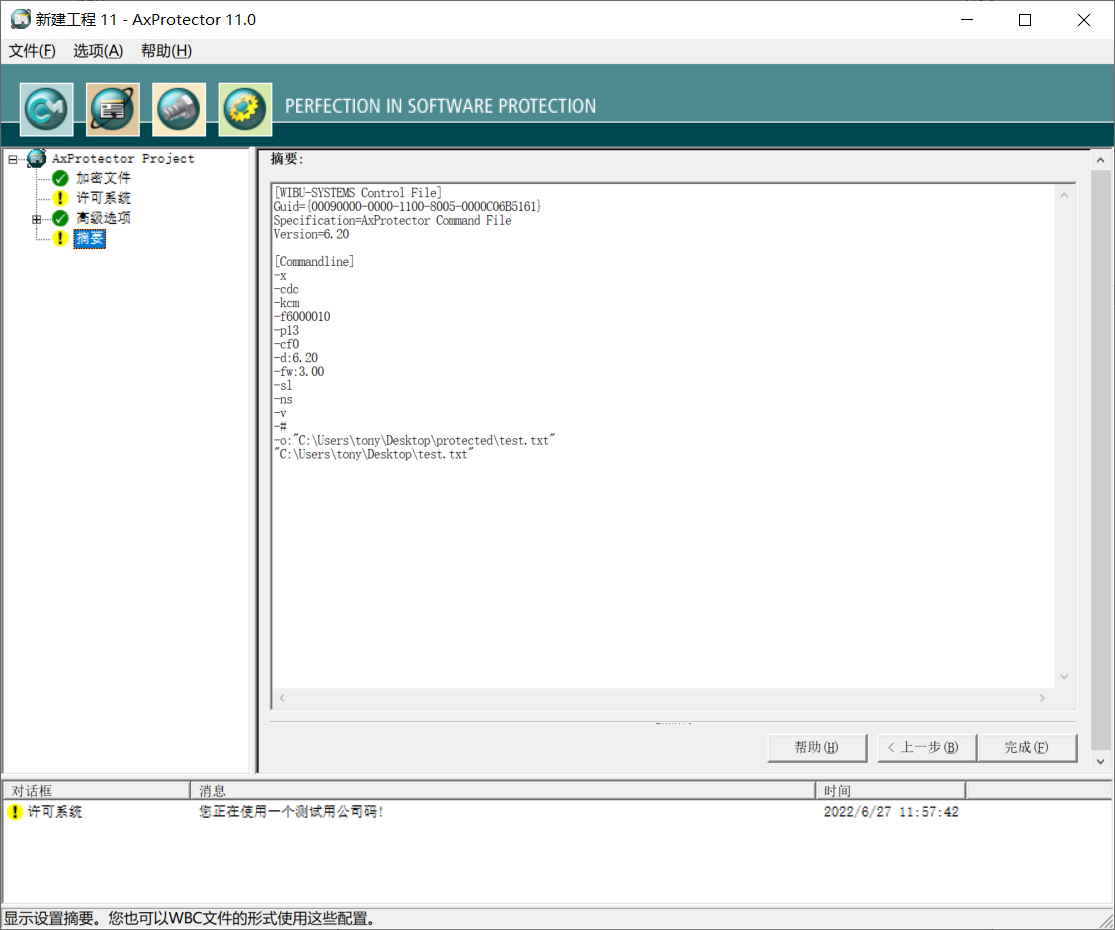Click message 您正在使用一个测试用公司码!
Viewport: 1115px width, 930px height.
[x=292, y=812]
